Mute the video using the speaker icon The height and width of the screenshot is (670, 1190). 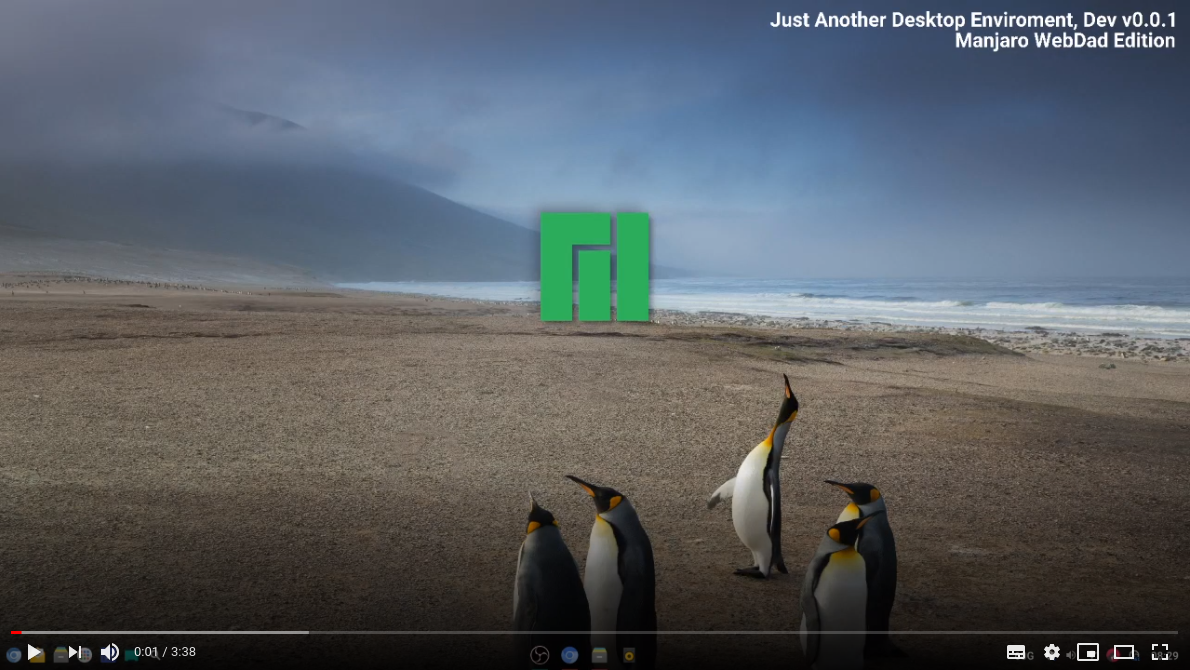pos(109,652)
